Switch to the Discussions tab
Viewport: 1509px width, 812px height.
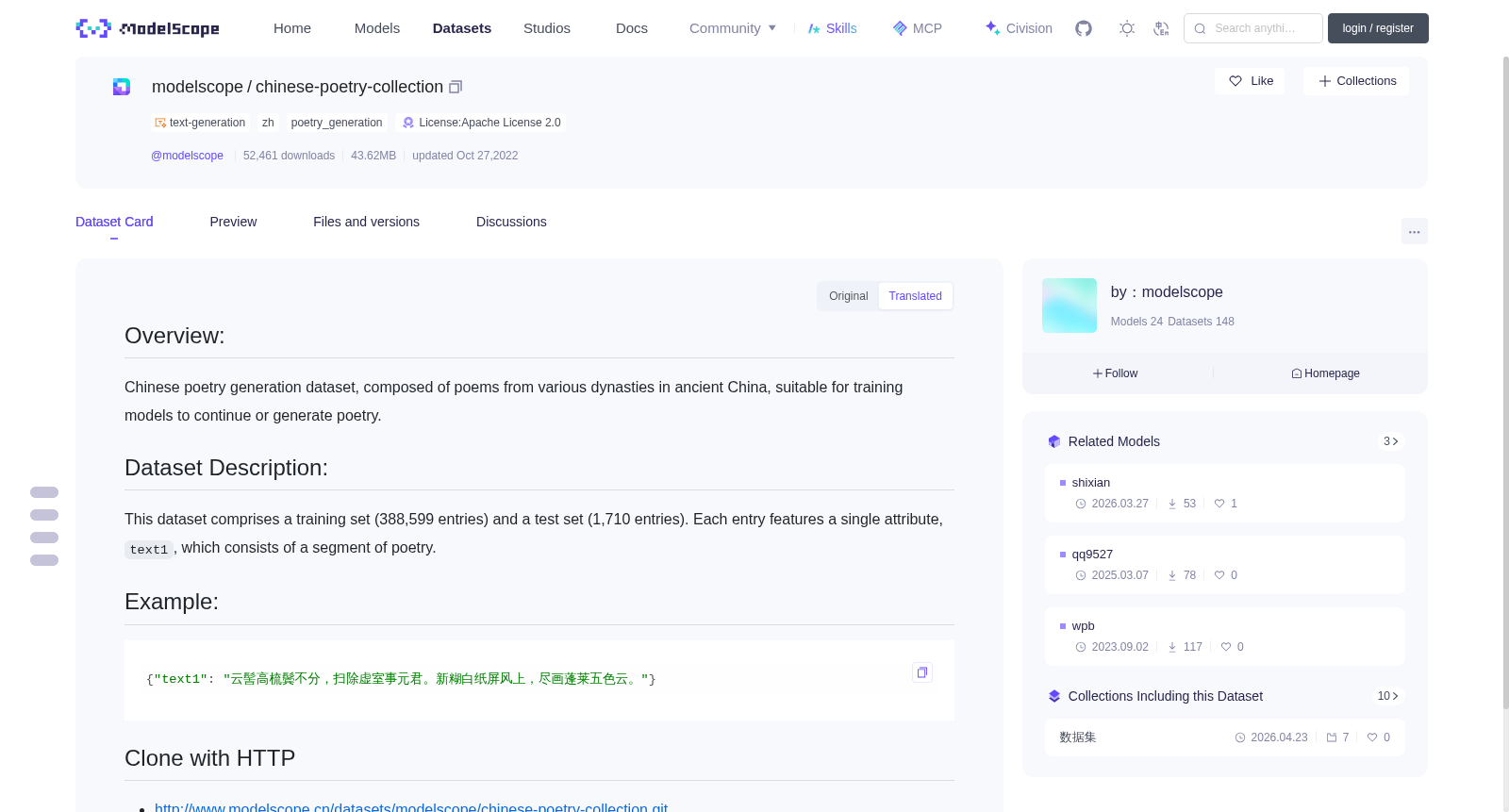pos(511,222)
